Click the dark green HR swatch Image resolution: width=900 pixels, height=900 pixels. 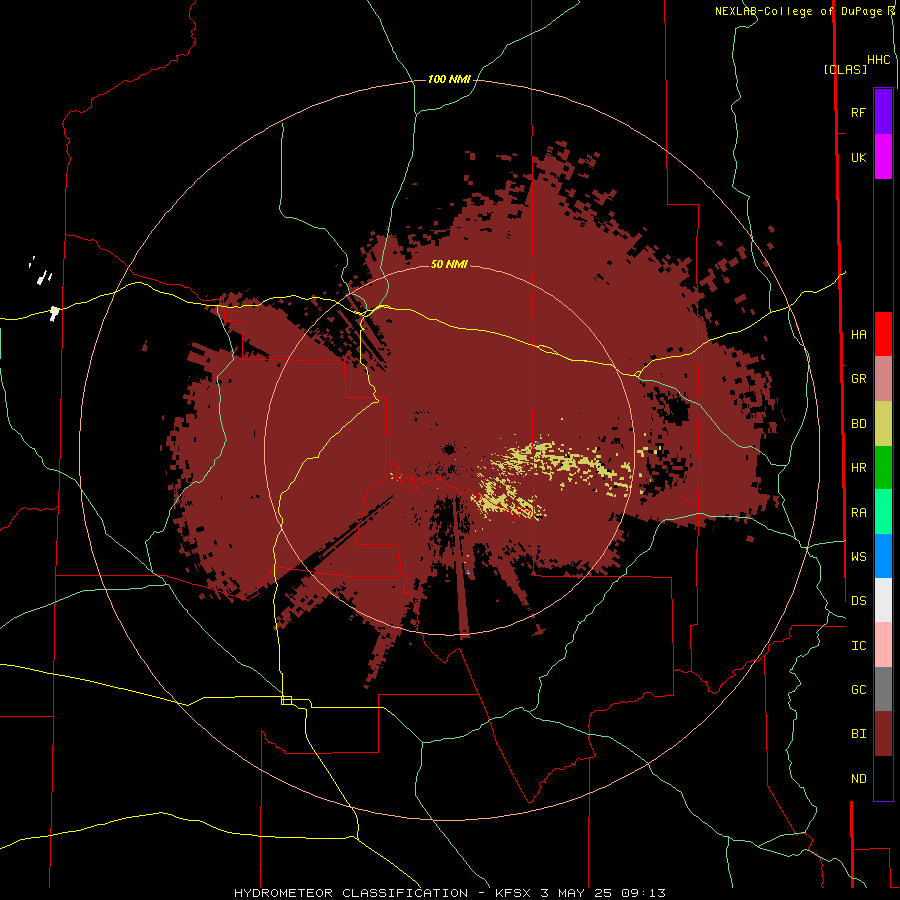click(x=883, y=468)
